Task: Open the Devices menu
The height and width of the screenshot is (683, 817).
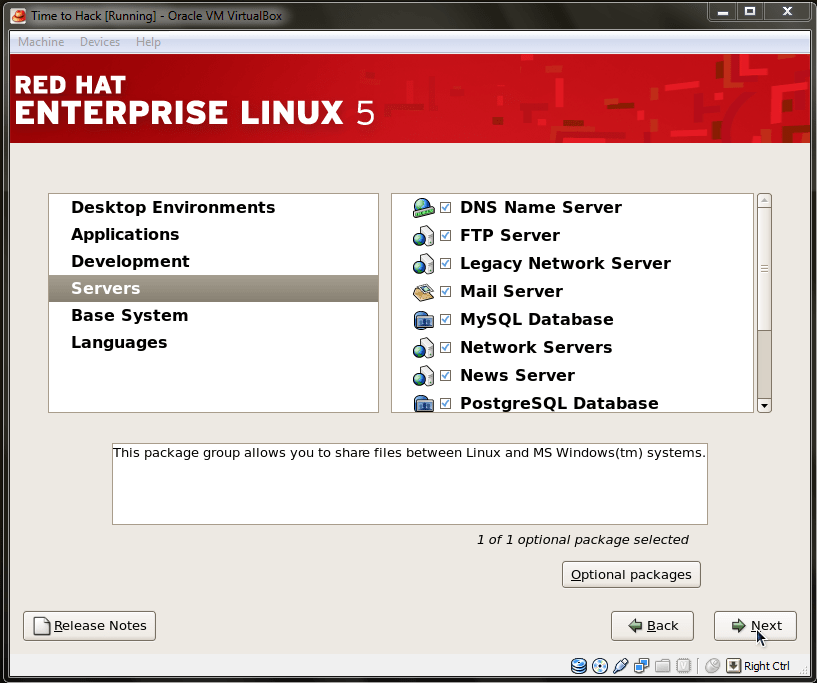Action: coord(100,42)
